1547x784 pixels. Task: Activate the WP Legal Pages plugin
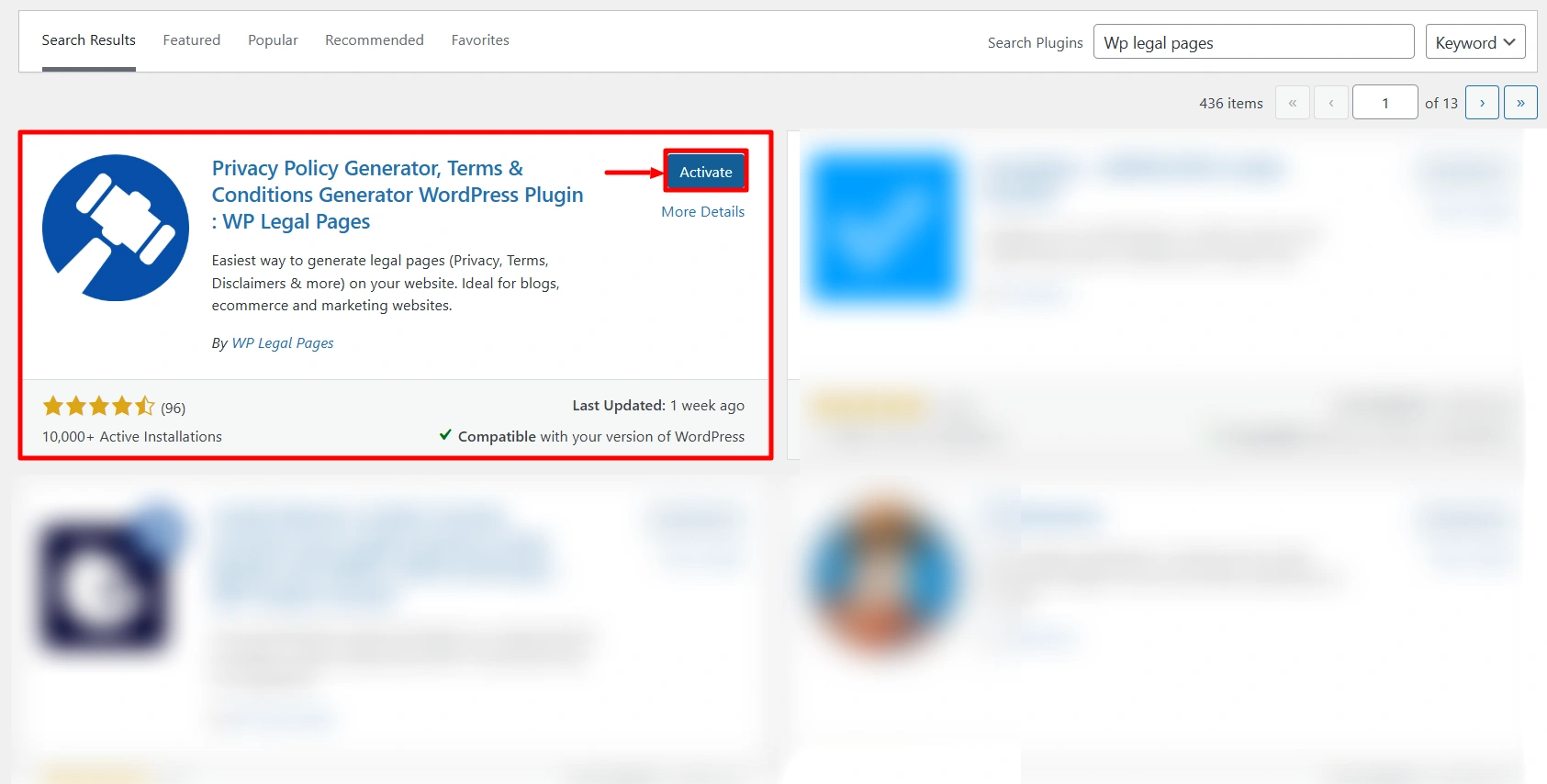click(705, 172)
